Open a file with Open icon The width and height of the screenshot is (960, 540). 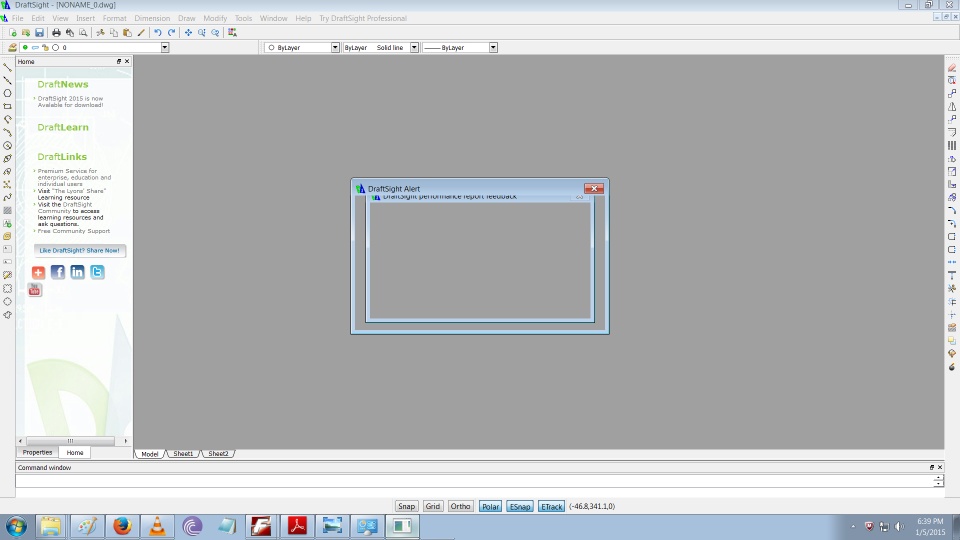coord(26,32)
